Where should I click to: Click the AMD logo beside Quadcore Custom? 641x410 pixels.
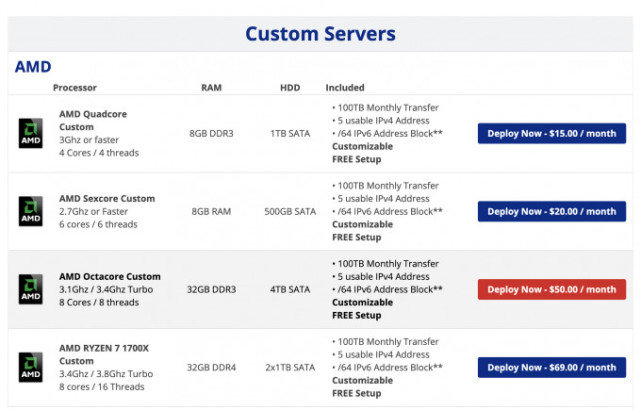tap(31, 133)
